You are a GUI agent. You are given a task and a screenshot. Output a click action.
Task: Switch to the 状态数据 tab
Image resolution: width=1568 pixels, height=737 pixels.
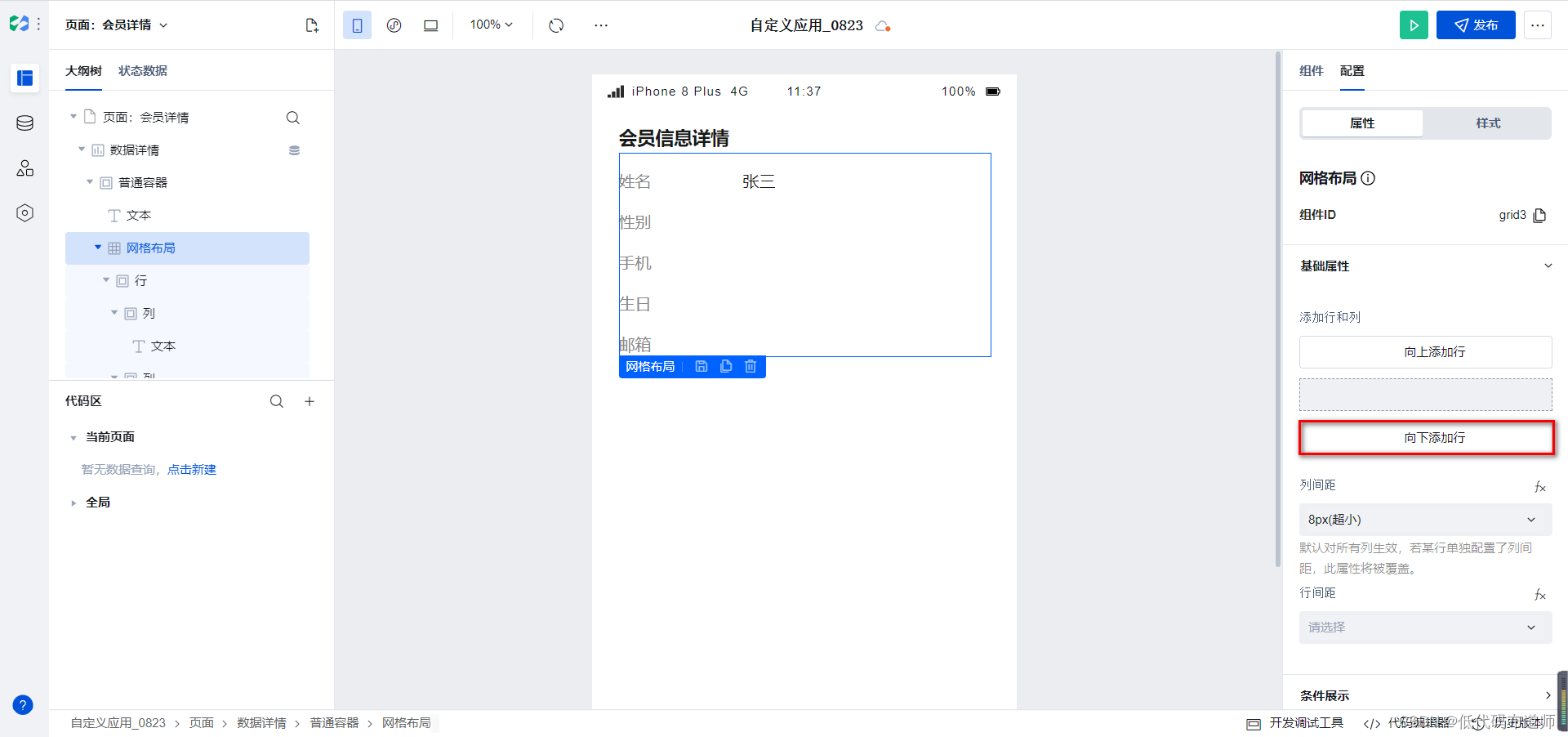[143, 71]
